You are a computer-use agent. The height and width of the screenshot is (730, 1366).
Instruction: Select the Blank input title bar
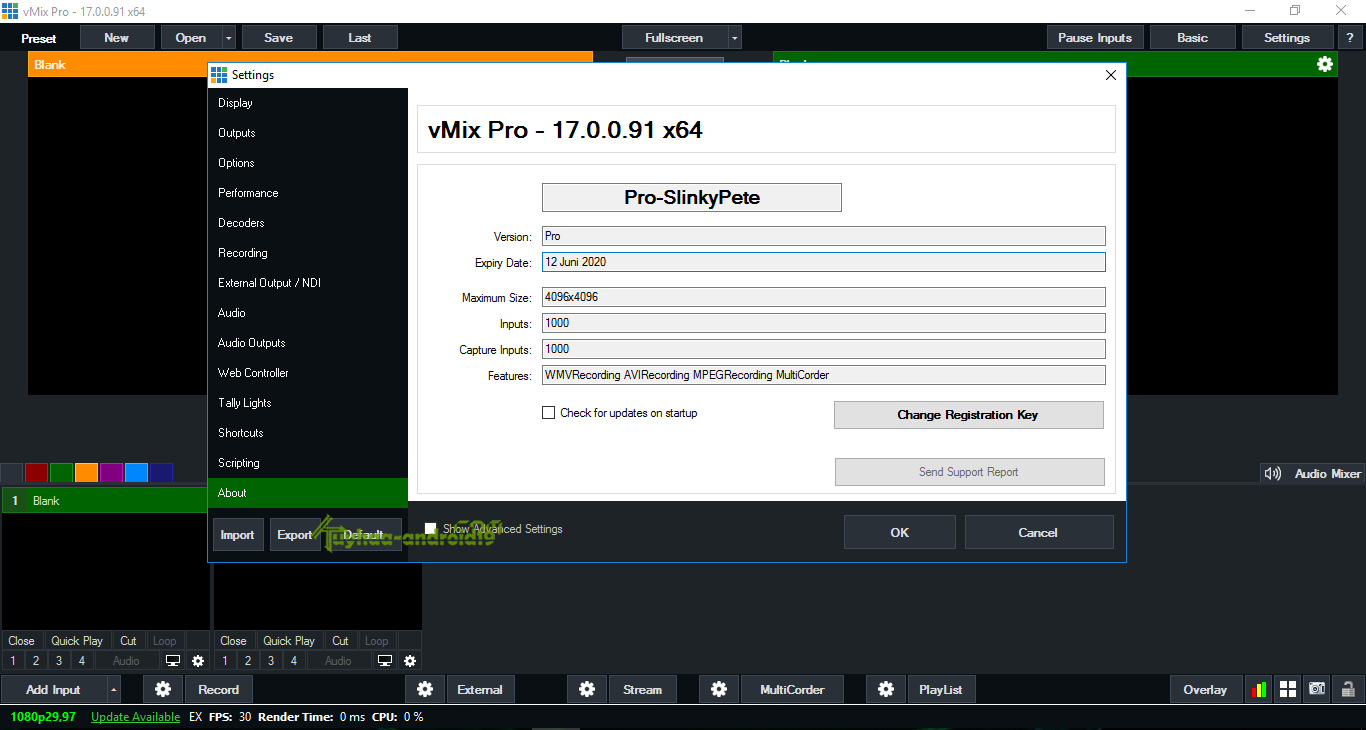(105, 501)
